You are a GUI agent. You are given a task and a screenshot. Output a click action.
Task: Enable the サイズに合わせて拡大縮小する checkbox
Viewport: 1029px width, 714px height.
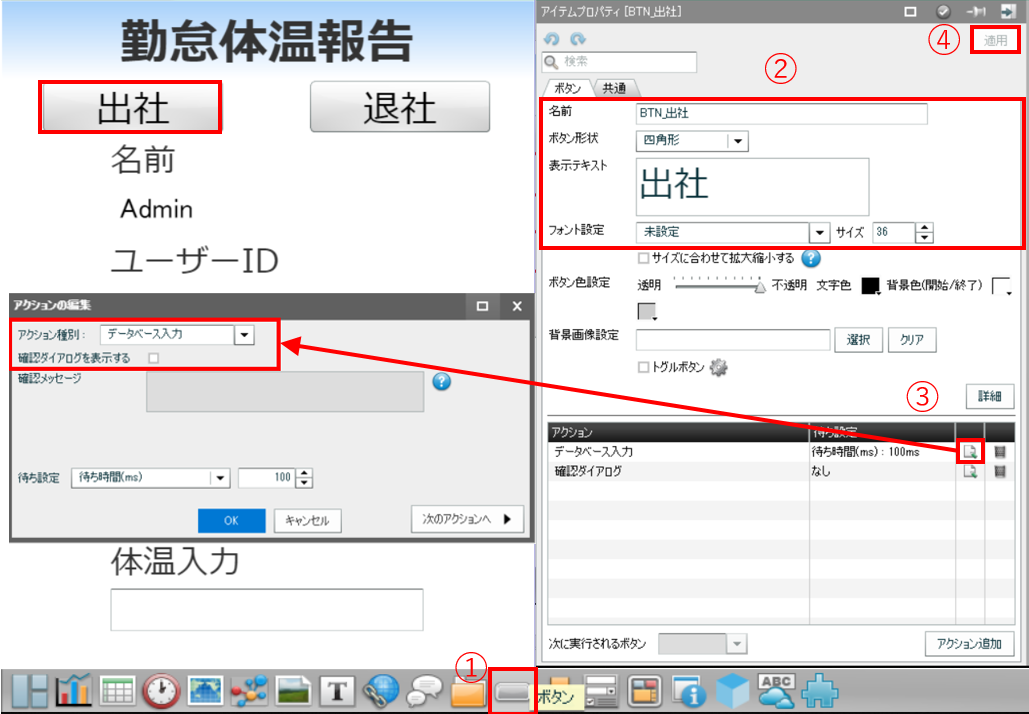tap(643, 259)
